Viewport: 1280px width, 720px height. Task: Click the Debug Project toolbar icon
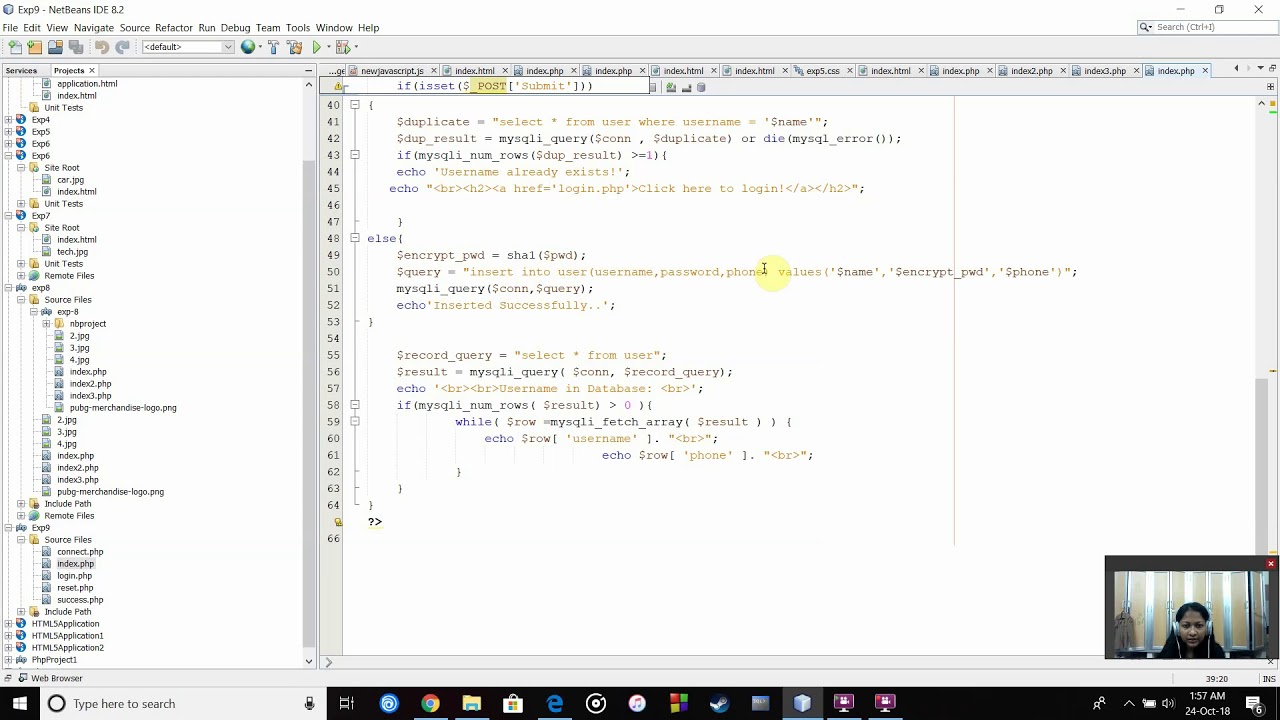tap(342, 47)
